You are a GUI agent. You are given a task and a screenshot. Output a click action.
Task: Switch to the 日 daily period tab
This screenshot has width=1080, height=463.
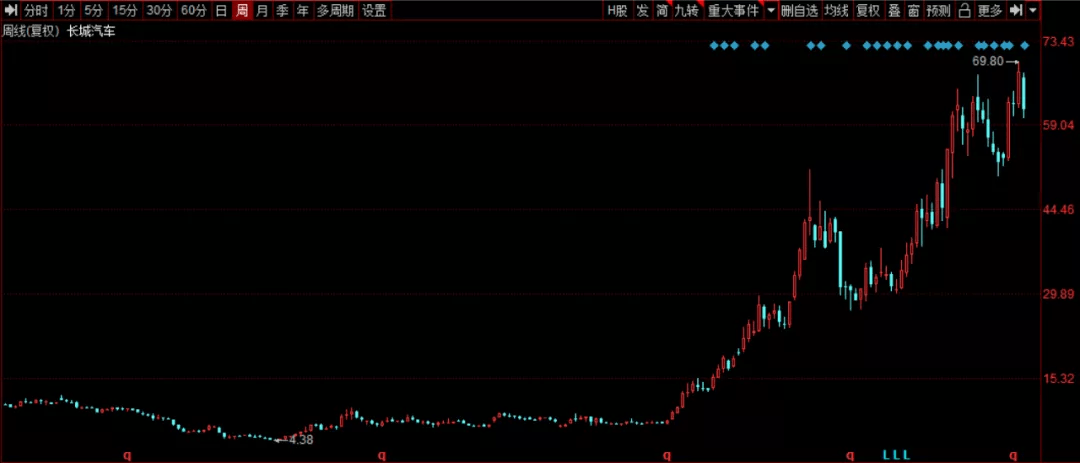(x=221, y=11)
